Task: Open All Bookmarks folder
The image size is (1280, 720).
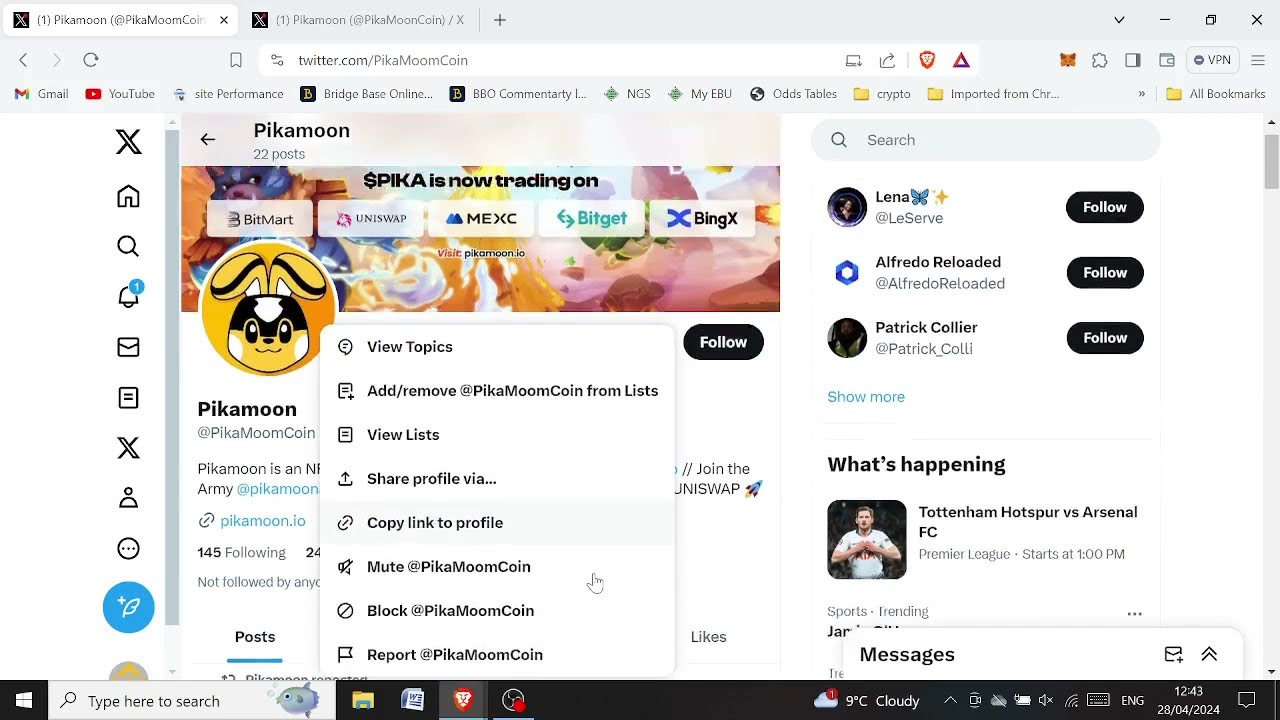Action: pos(1216,94)
